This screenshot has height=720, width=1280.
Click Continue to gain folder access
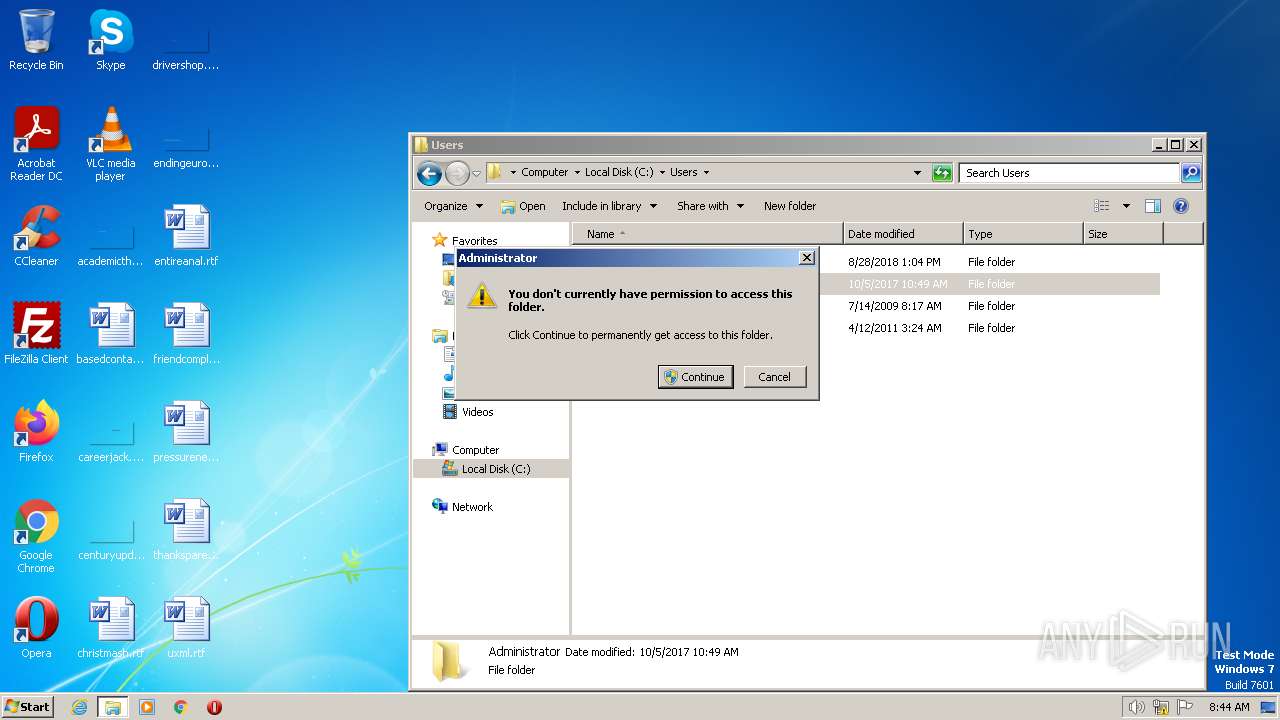[695, 377]
